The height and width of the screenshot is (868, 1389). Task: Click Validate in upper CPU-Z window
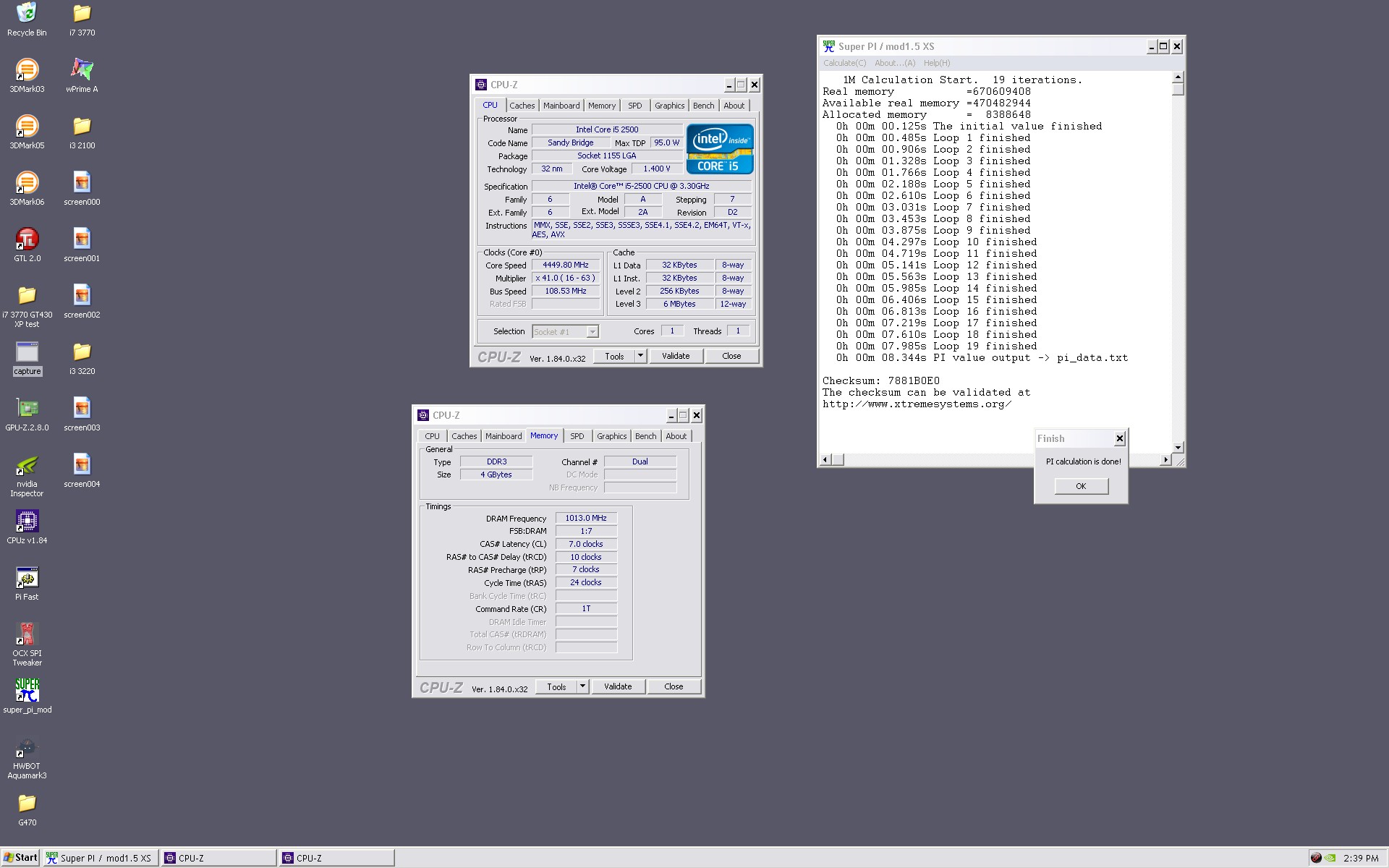coord(676,356)
